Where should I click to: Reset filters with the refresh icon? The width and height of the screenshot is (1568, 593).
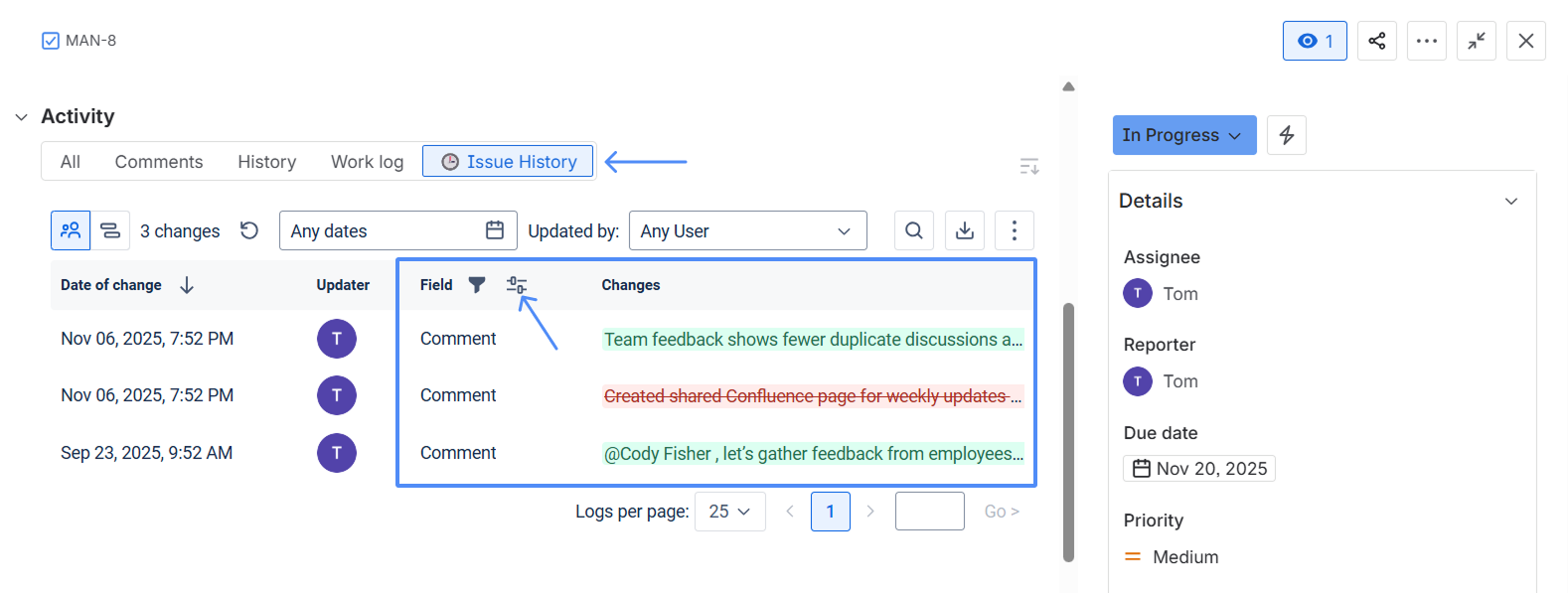tap(249, 230)
